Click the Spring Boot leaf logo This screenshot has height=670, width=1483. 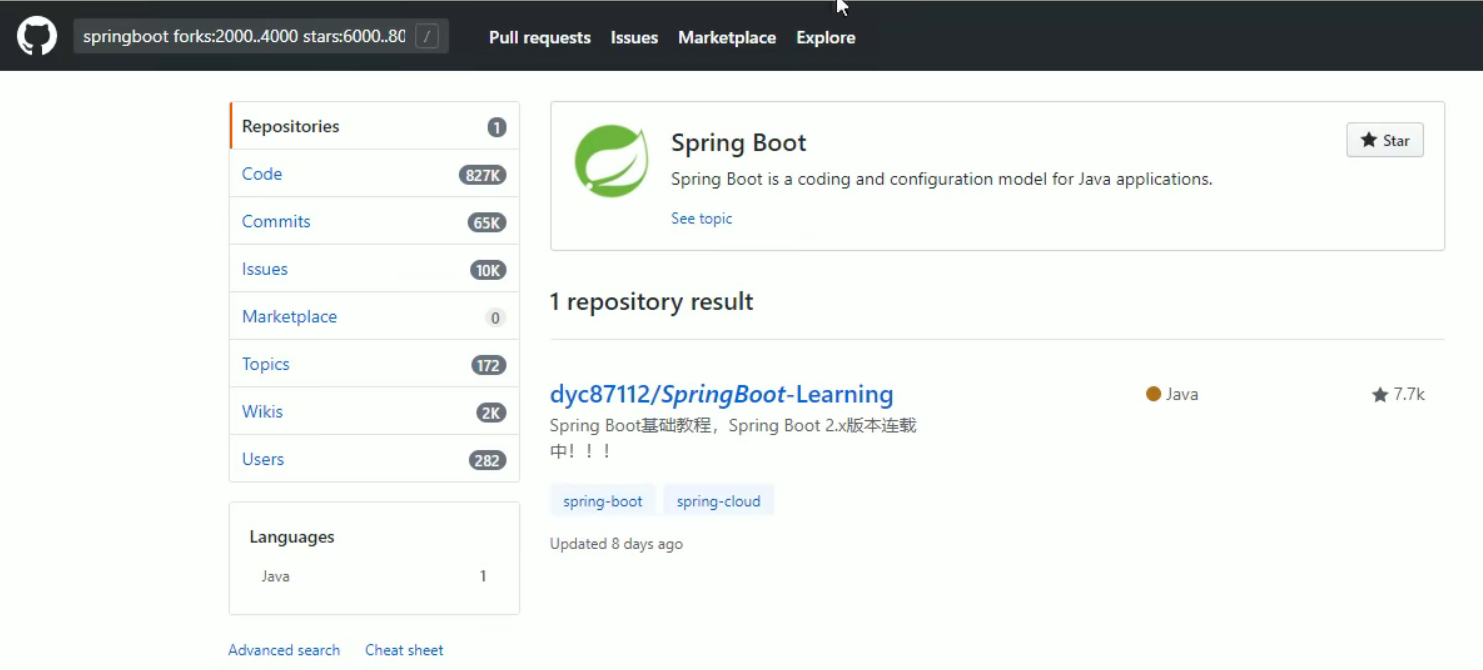coord(611,161)
